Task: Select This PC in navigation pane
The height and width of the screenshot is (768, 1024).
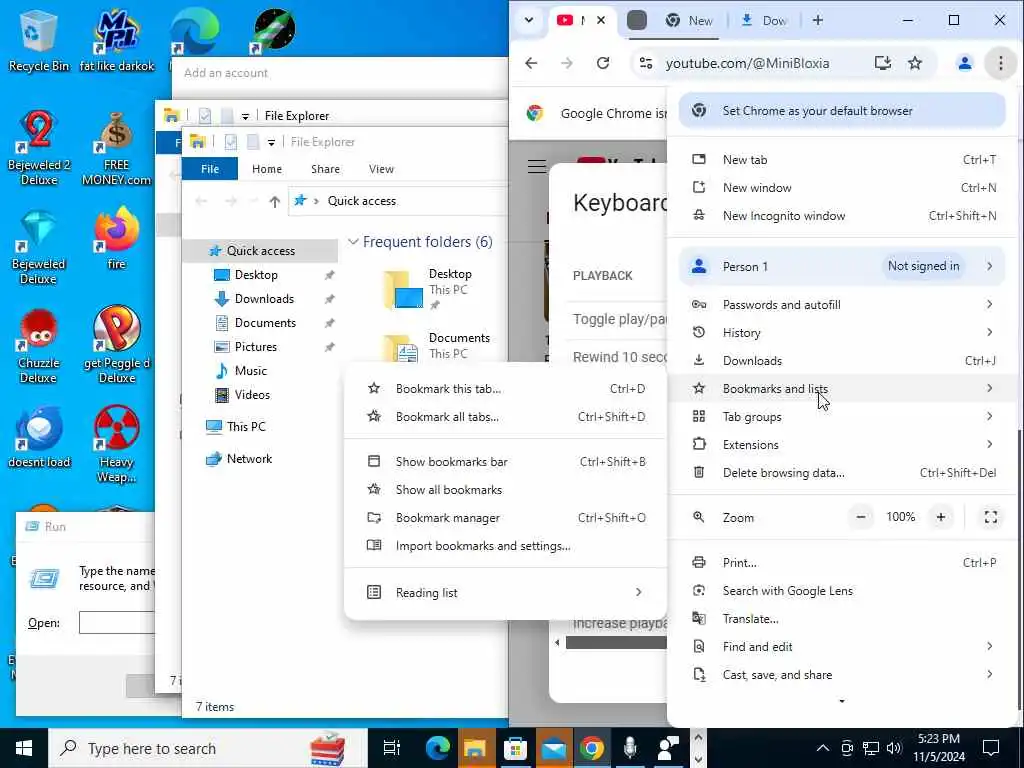Action: (246, 427)
